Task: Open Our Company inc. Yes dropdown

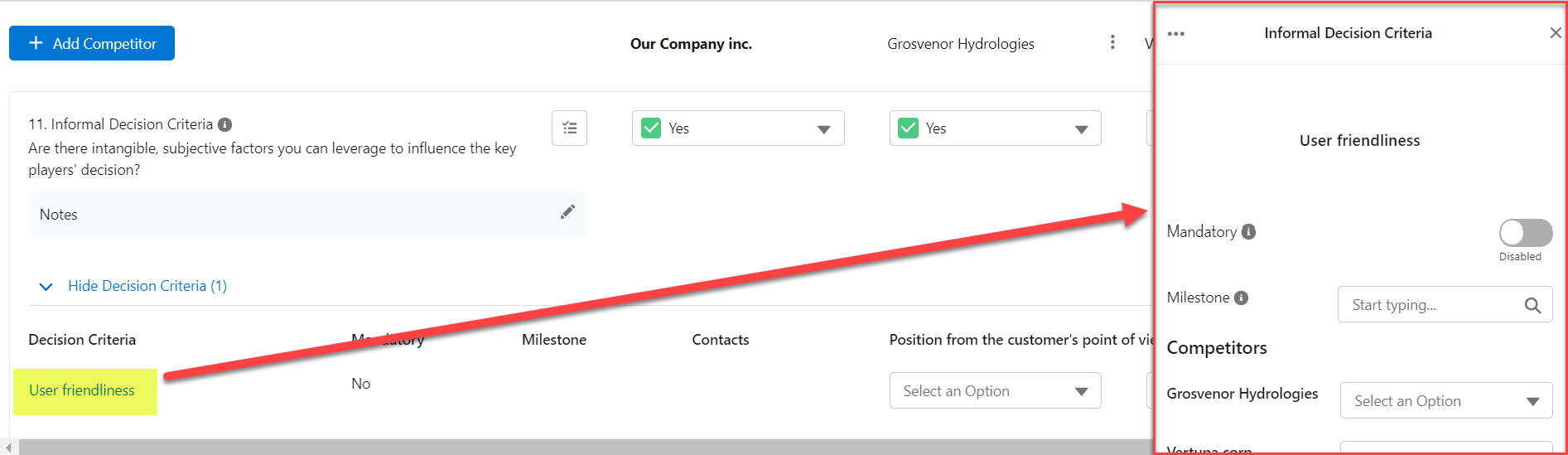Action: (738, 128)
